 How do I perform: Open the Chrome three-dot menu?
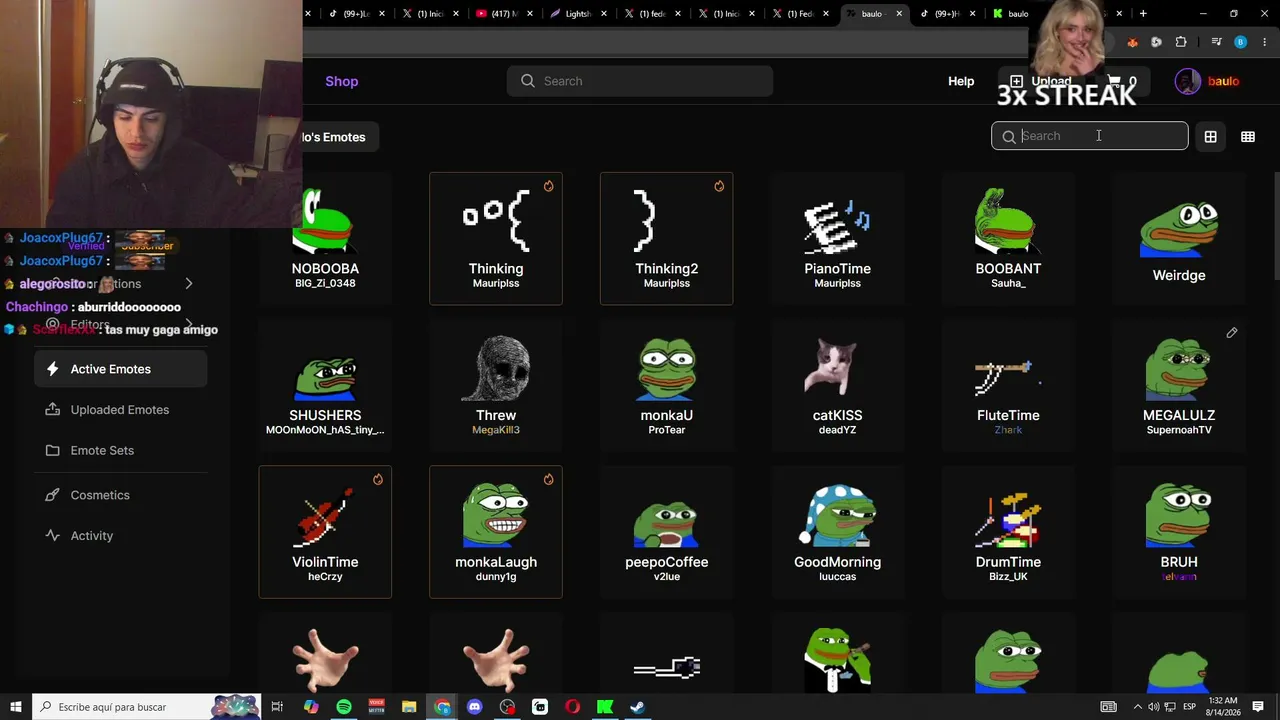(x=1265, y=42)
